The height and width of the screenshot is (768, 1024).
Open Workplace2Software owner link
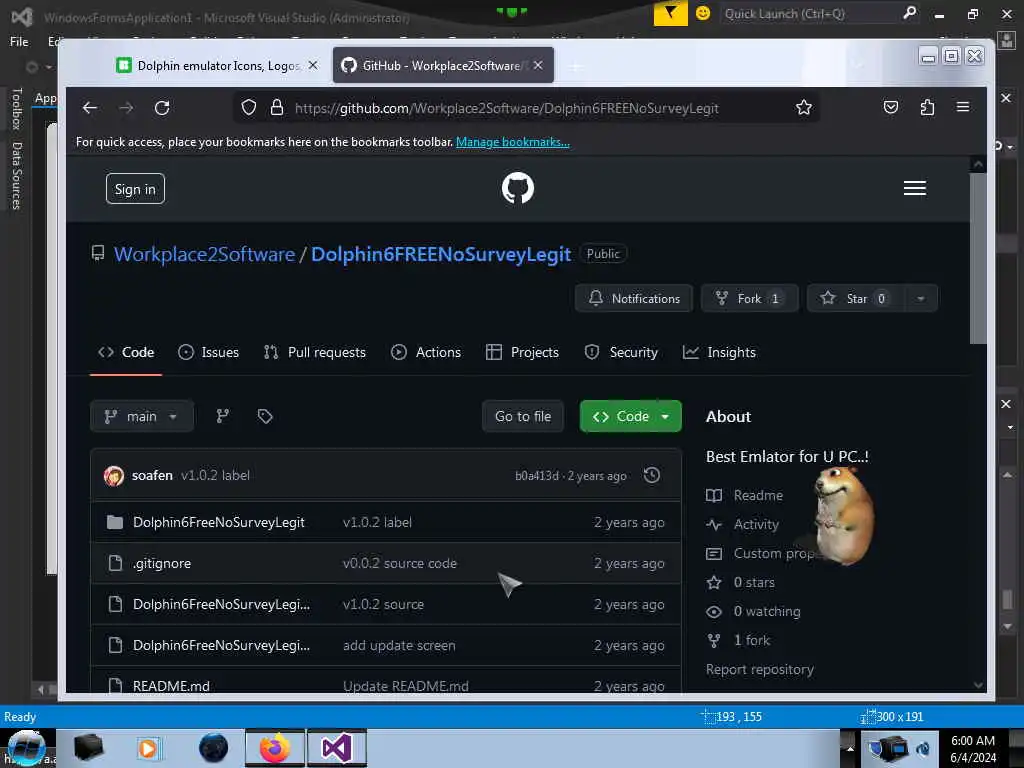(204, 254)
